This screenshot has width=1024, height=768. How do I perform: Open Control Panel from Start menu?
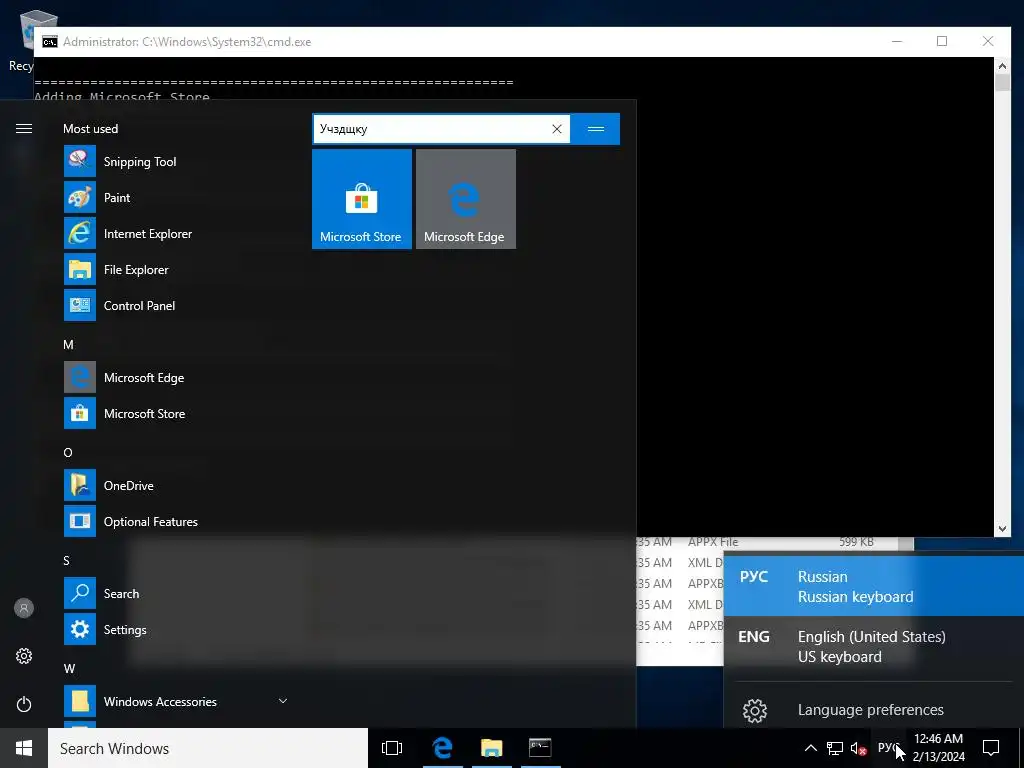coord(176,306)
